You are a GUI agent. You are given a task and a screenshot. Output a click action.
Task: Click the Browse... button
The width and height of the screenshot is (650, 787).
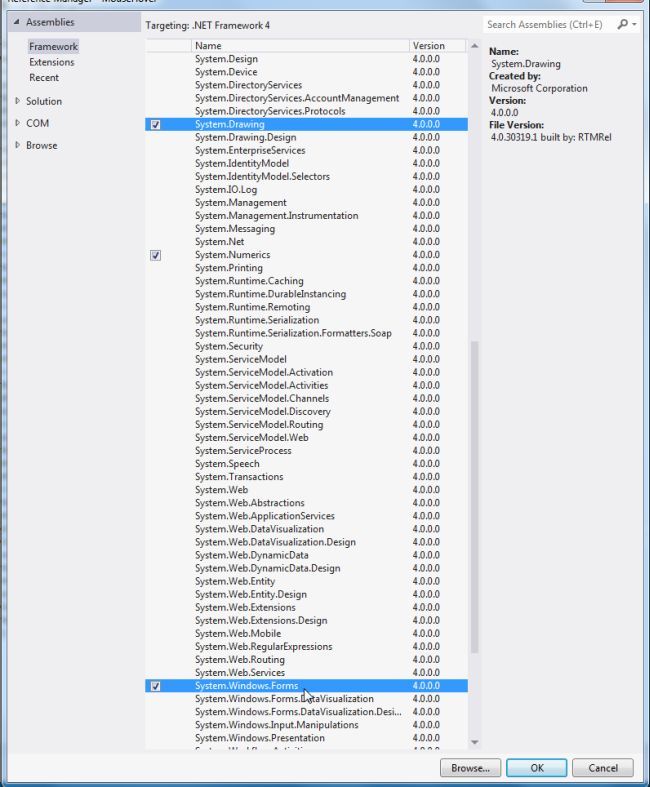pyautogui.click(x=470, y=768)
